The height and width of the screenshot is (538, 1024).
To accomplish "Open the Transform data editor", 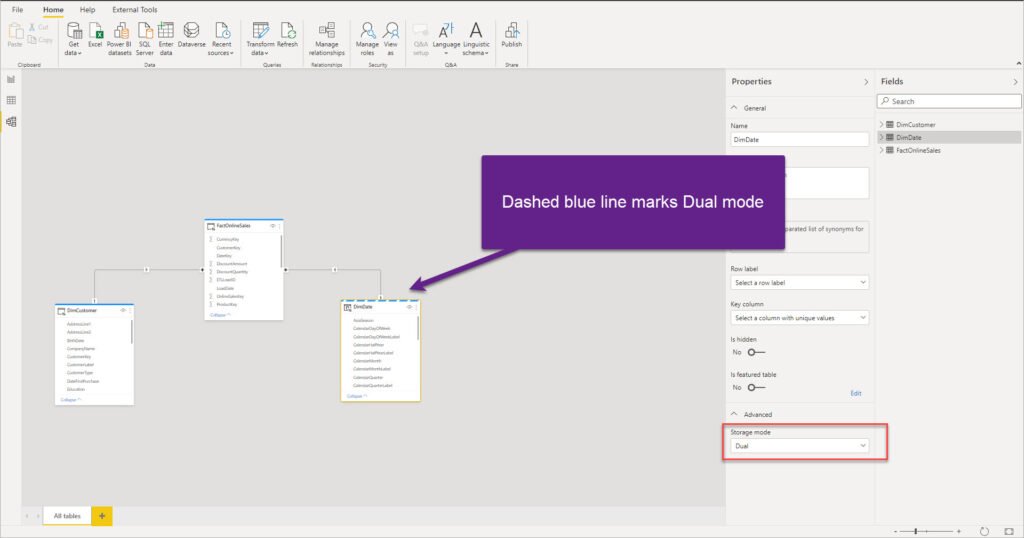I will [x=260, y=39].
